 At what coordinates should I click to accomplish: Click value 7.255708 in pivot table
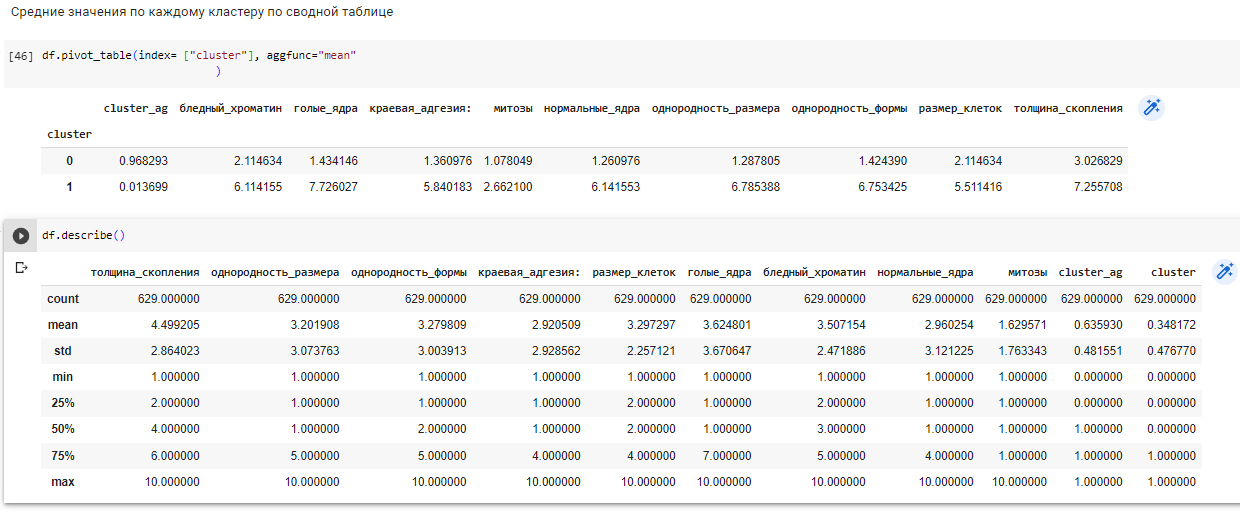pyautogui.click(x=1097, y=186)
